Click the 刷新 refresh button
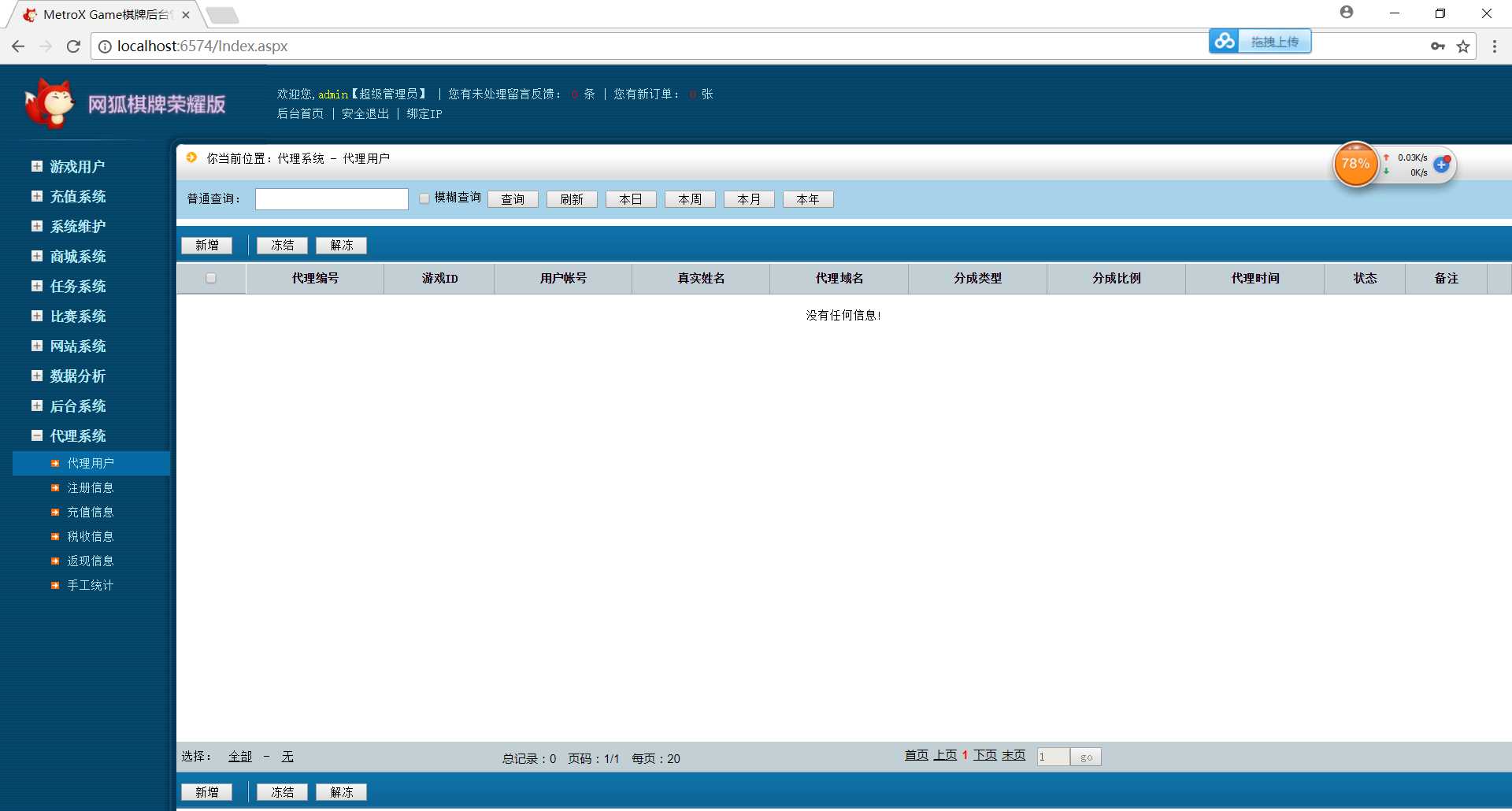 (x=572, y=199)
